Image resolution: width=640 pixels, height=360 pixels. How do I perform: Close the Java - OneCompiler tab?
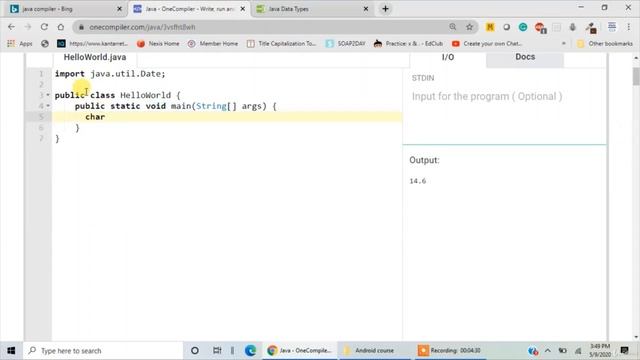click(x=243, y=9)
